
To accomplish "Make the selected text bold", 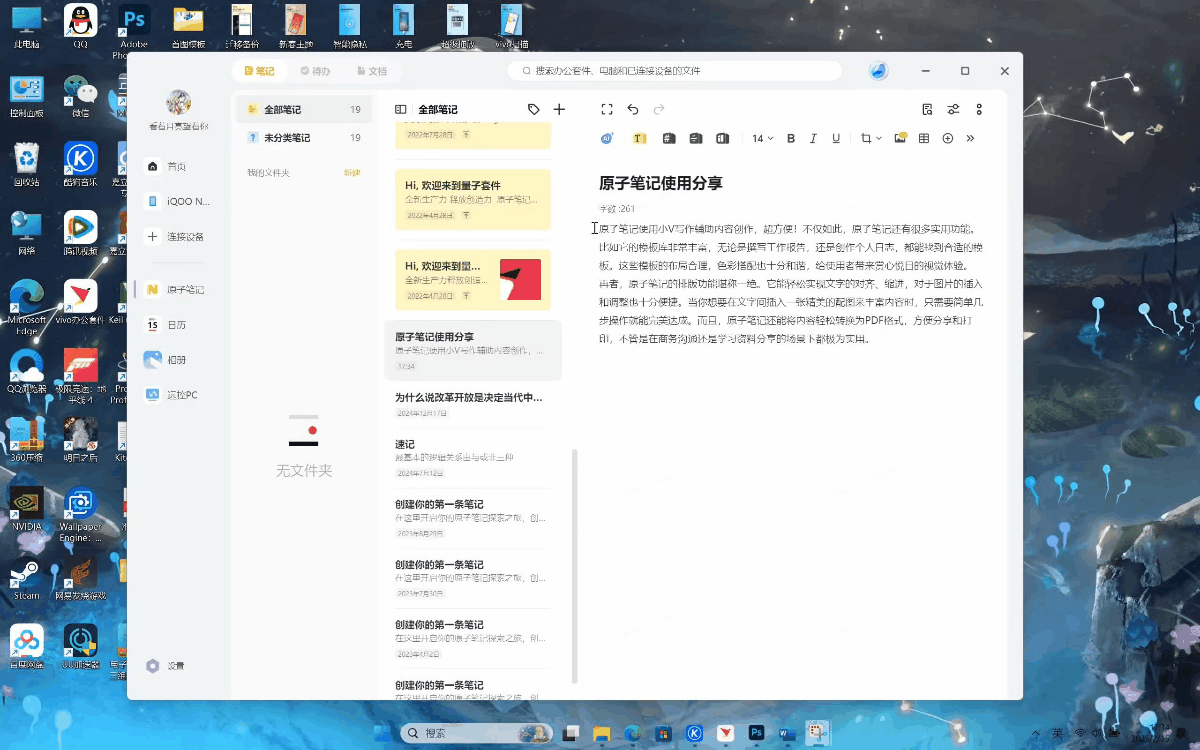I will pyautogui.click(x=791, y=138).
